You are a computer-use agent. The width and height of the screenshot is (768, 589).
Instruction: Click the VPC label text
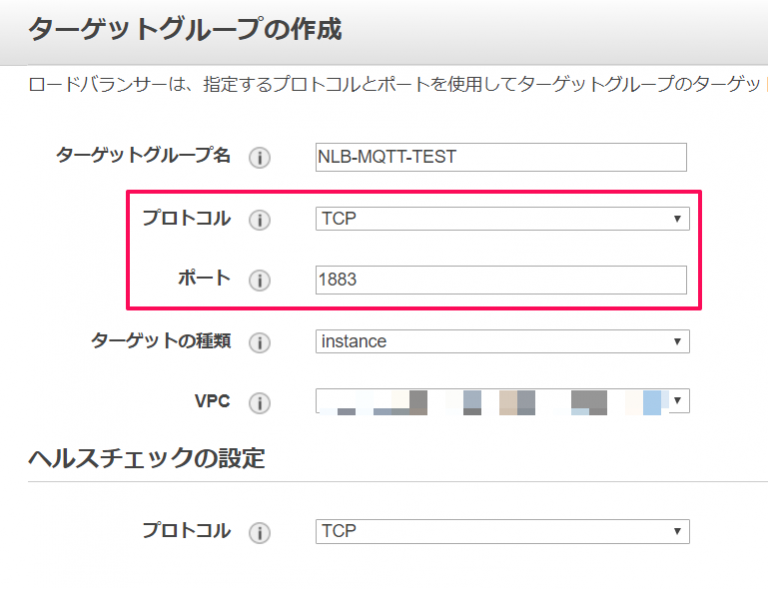point(213,401)
